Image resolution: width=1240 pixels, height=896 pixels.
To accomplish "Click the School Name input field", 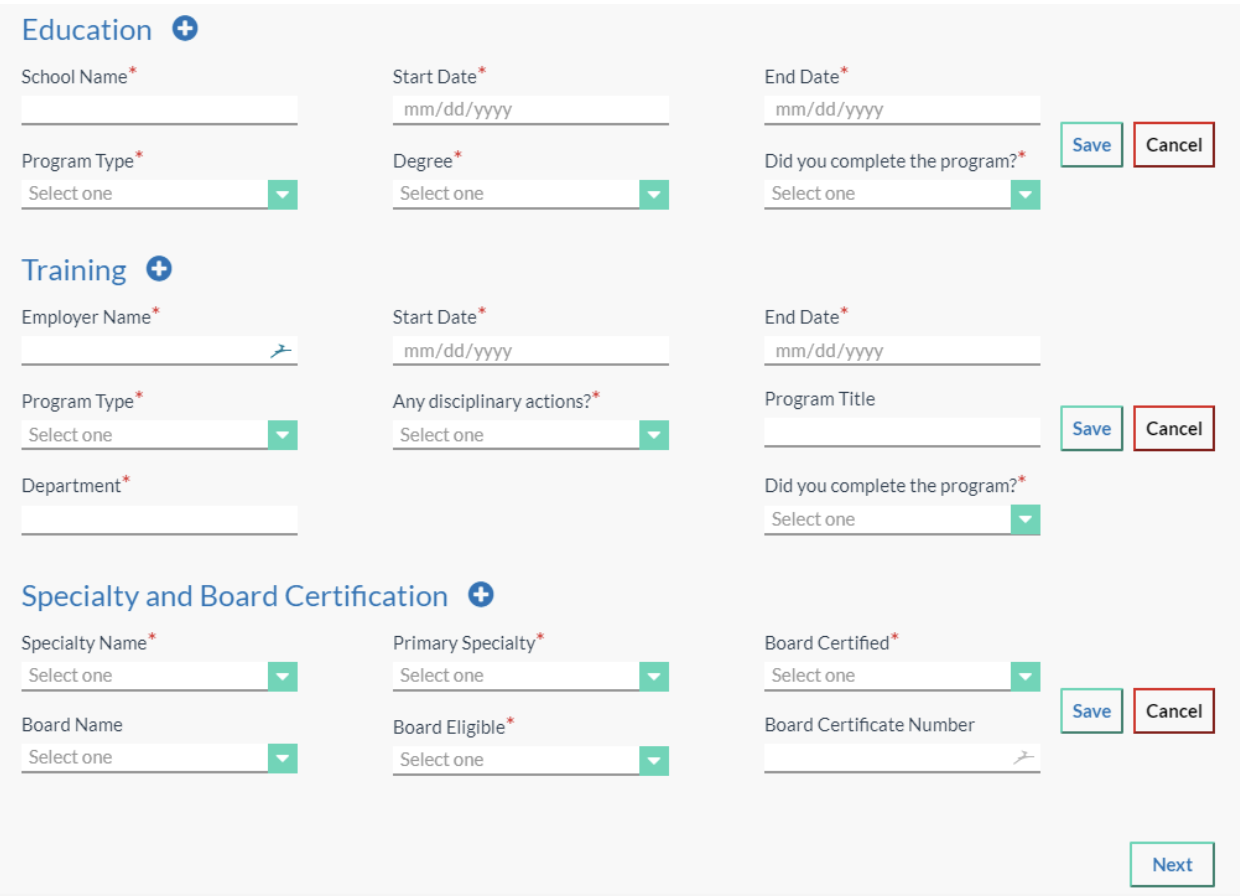I will pos(158,108).
